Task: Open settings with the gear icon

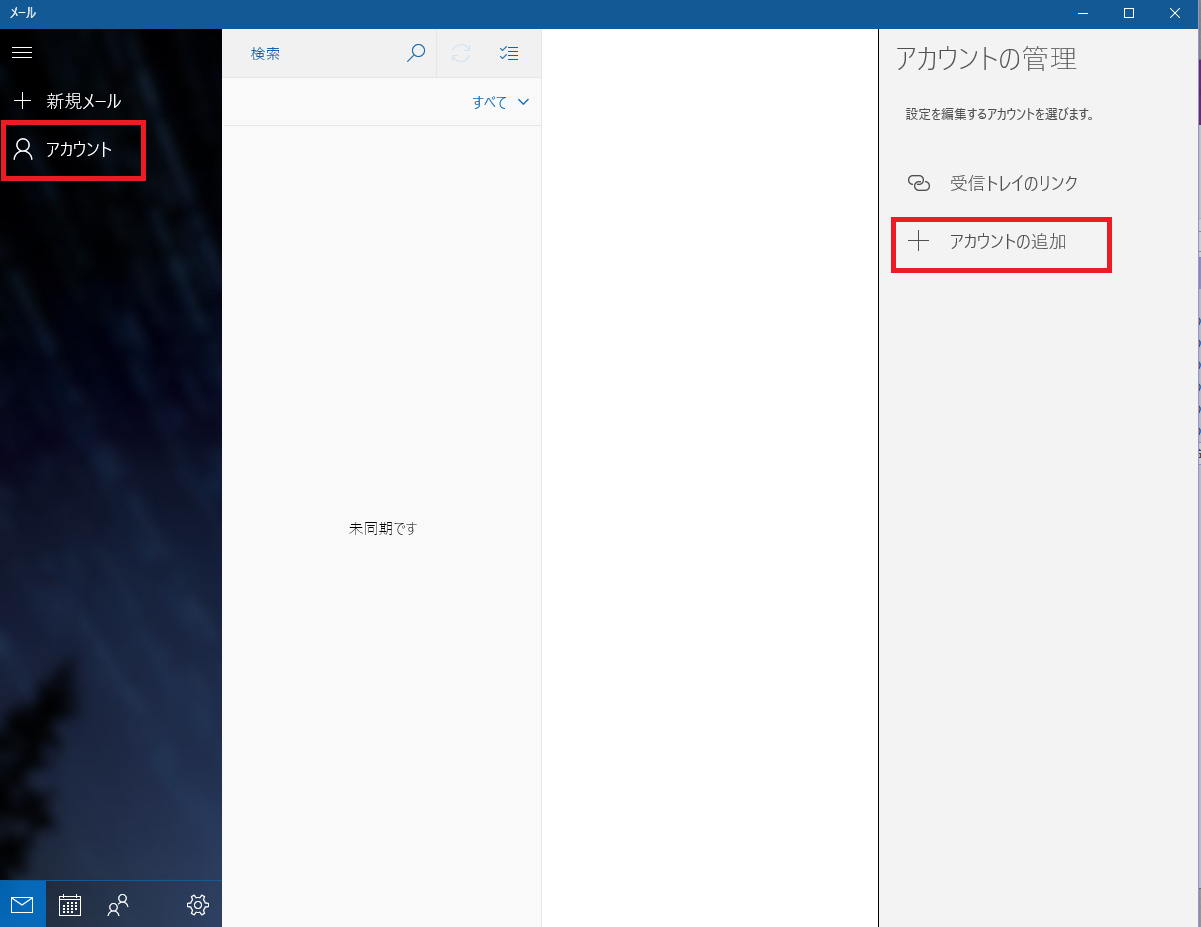Action: [x=198, y=905]
